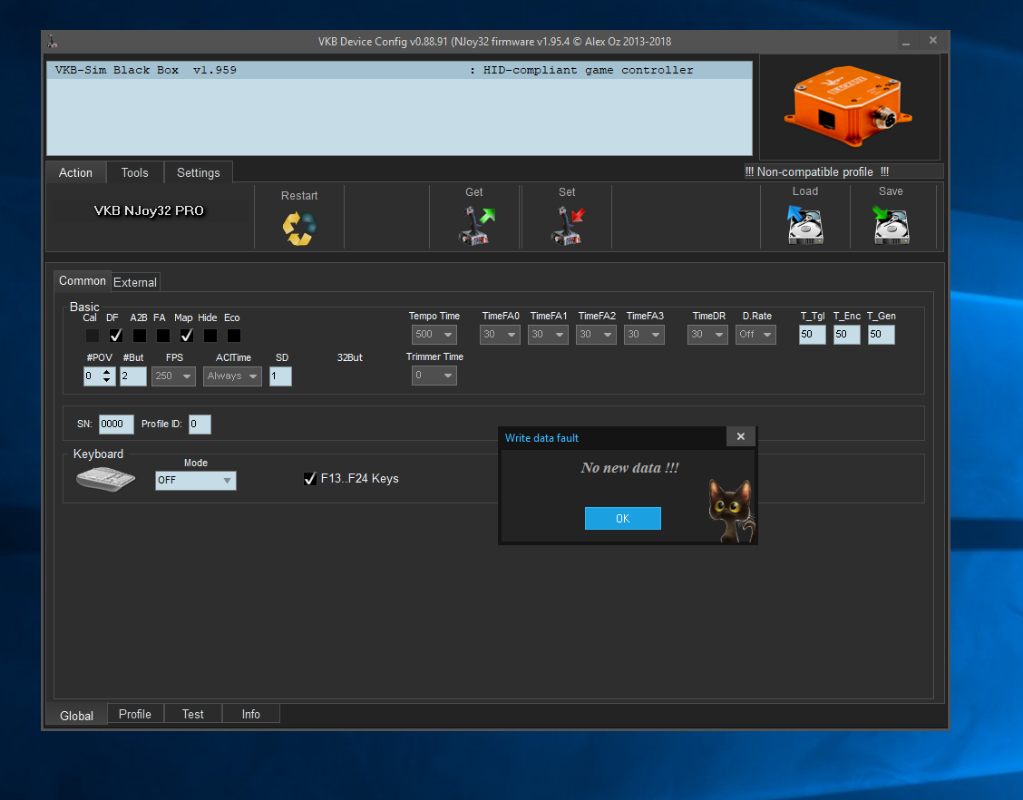Select the Common tab
1023x800 pixels.
click(82, 281)
